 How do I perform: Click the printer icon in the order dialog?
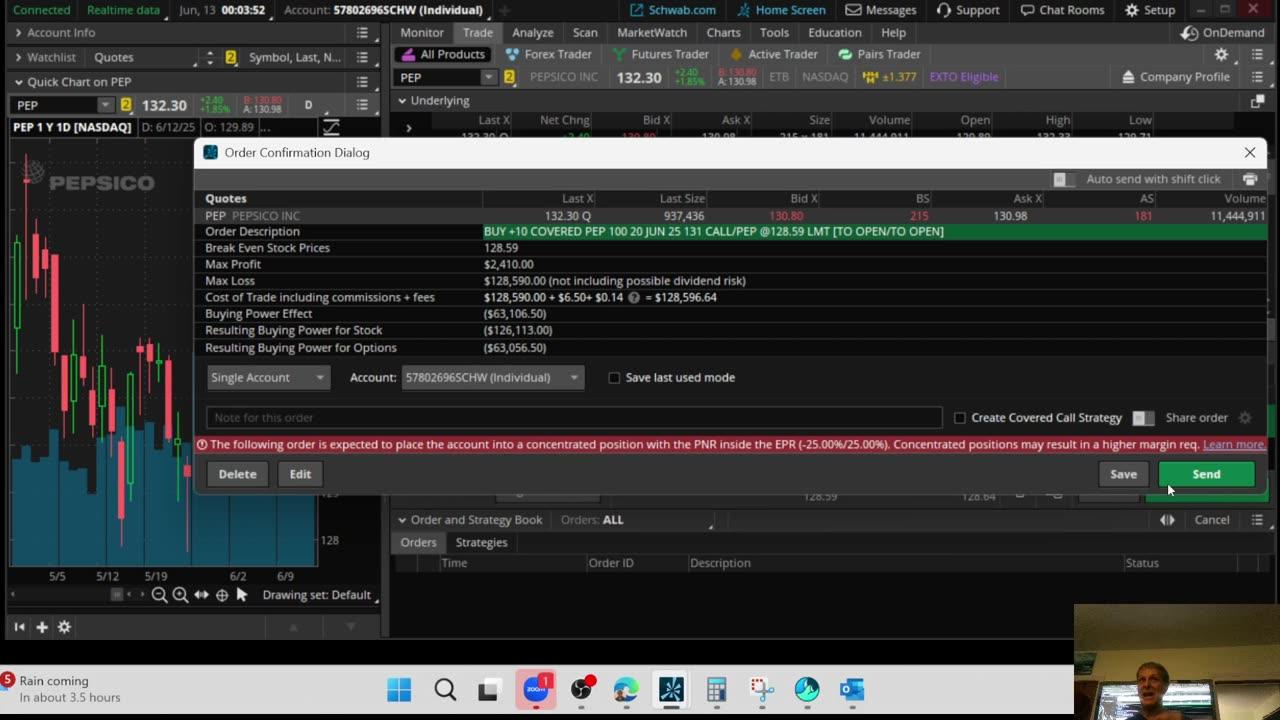click(x=1249, y=179)
